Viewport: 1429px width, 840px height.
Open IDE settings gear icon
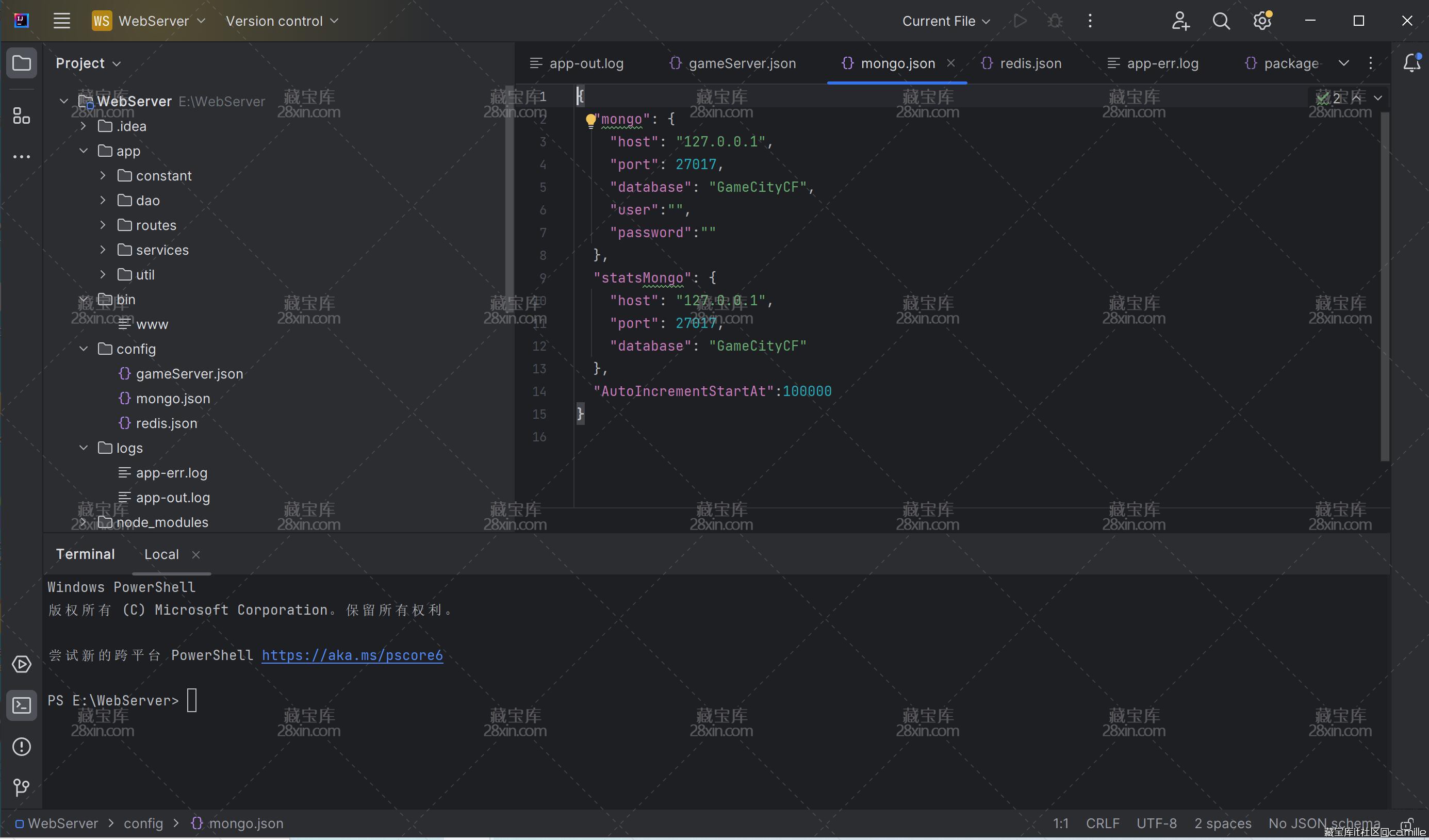[1262, 21]
